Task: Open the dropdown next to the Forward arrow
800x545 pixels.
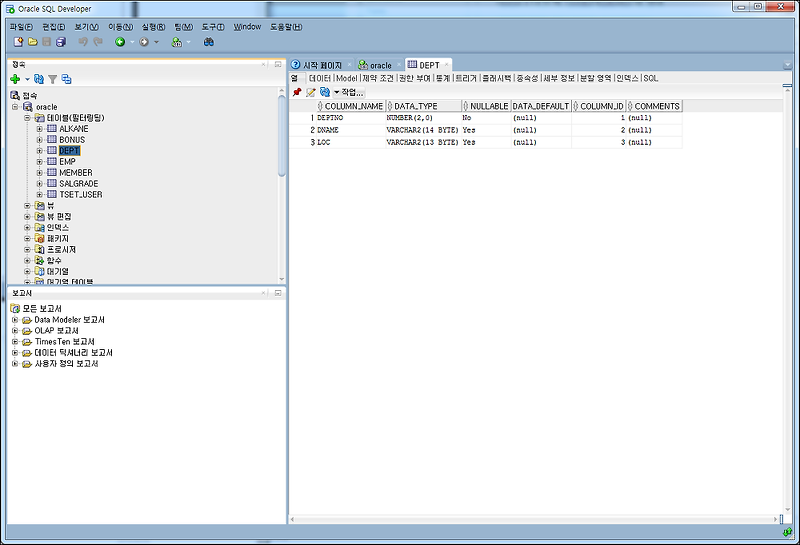Action: (157, 42)
